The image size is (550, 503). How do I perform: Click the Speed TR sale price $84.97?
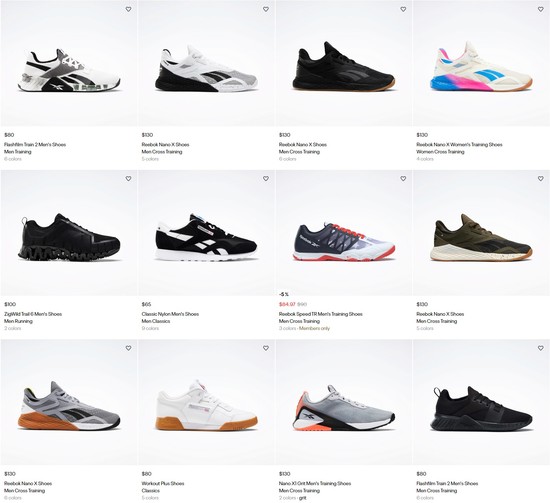(287, 304)
